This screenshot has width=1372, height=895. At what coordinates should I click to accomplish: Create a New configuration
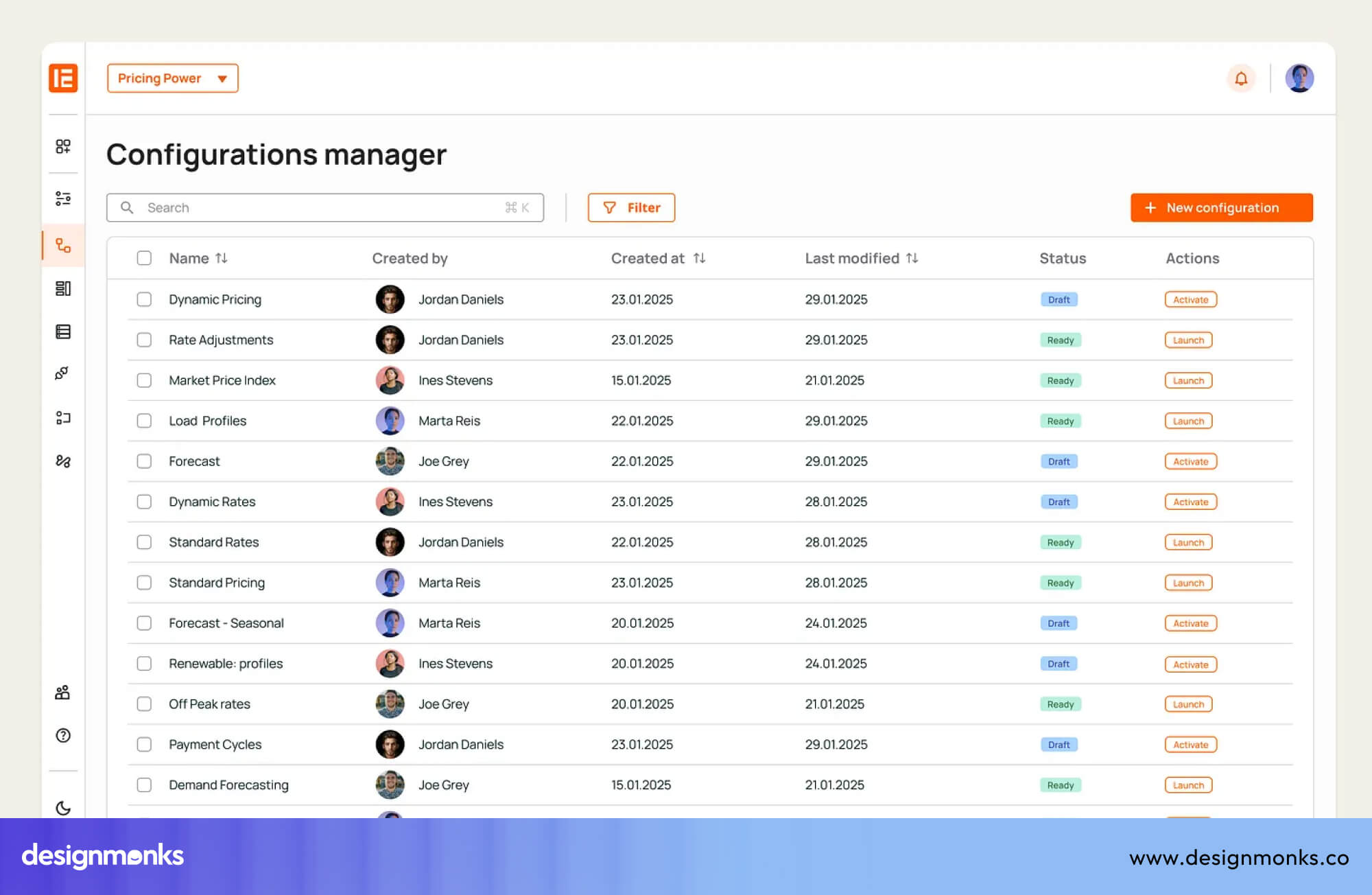click(1222, 207)
